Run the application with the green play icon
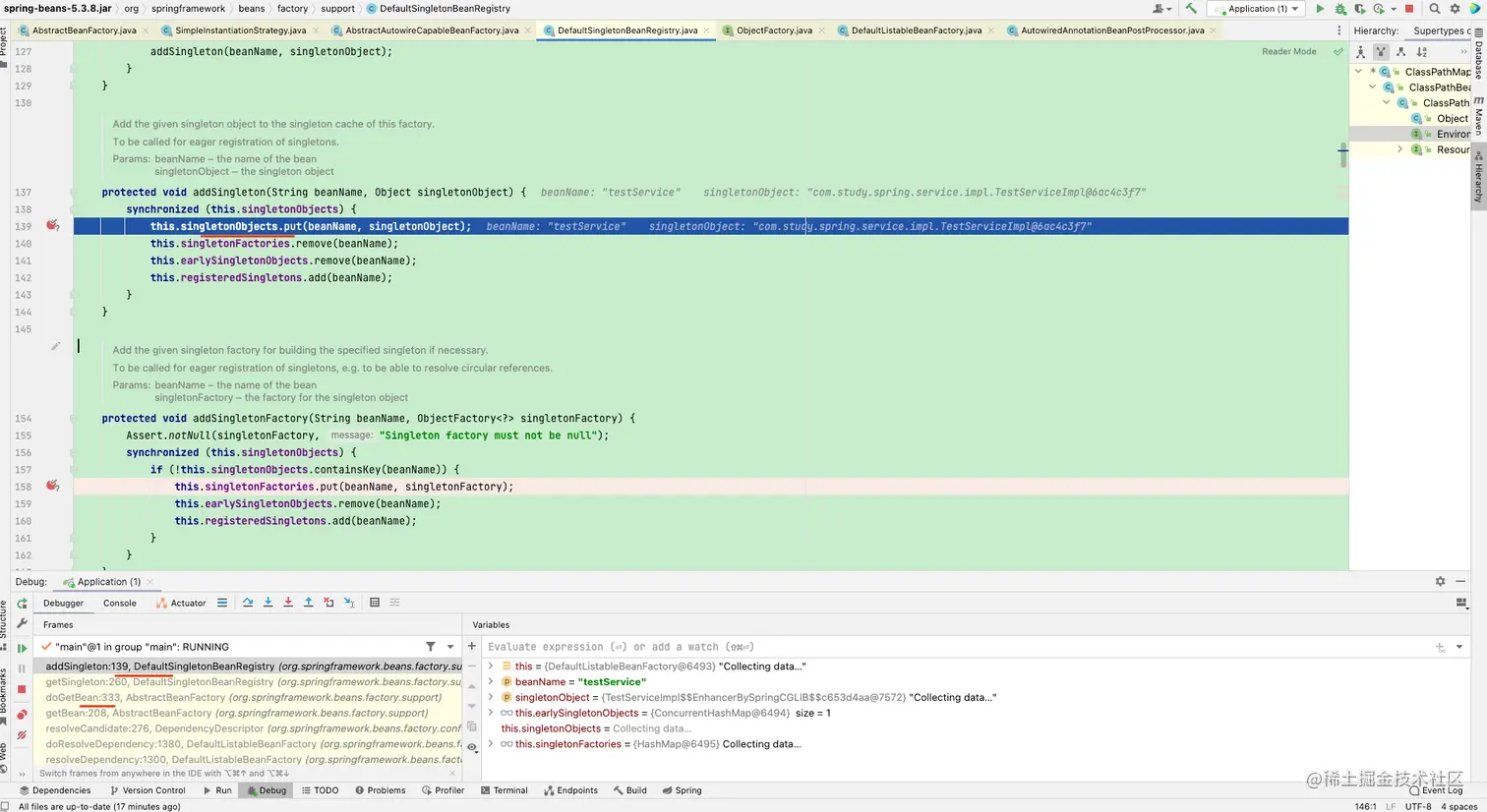Image resolution: width=1487 pixels, height=812 pixels. (x=1320, y=9)
